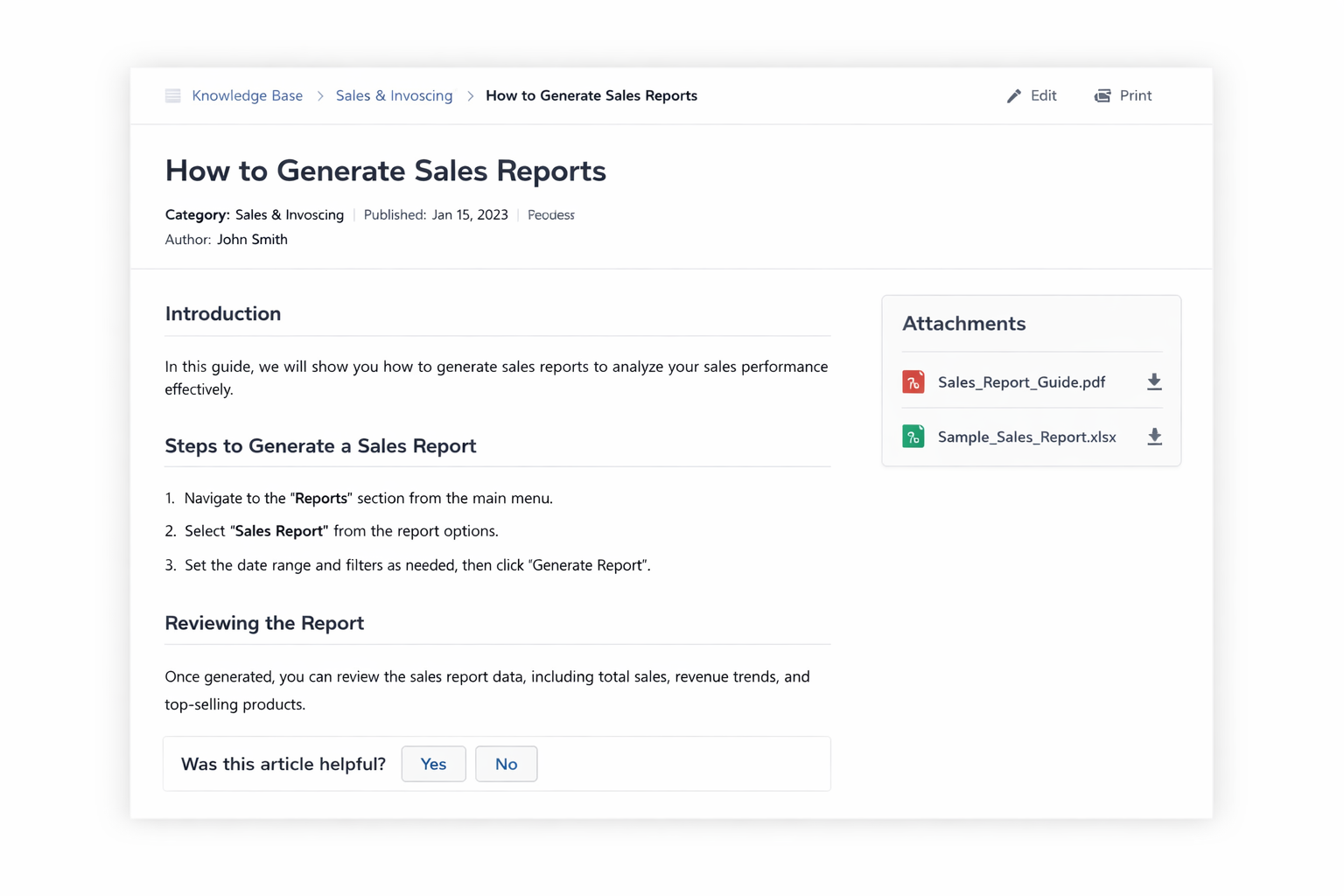Download Sample_Sales_Report.xlsx via its download icon
The height and width of the screenshot is (896, 1344).
[1154, 436]
